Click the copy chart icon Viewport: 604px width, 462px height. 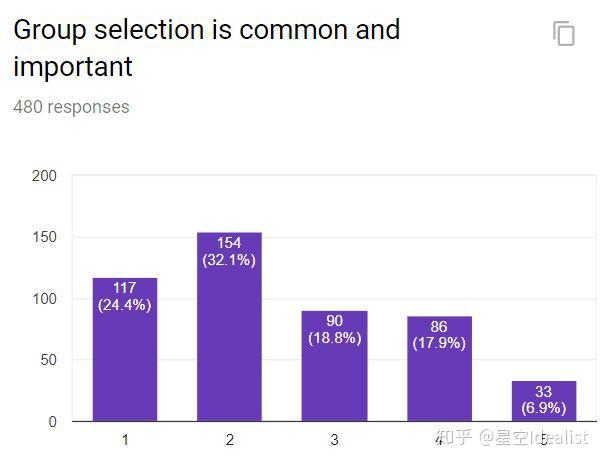[564, 34]
